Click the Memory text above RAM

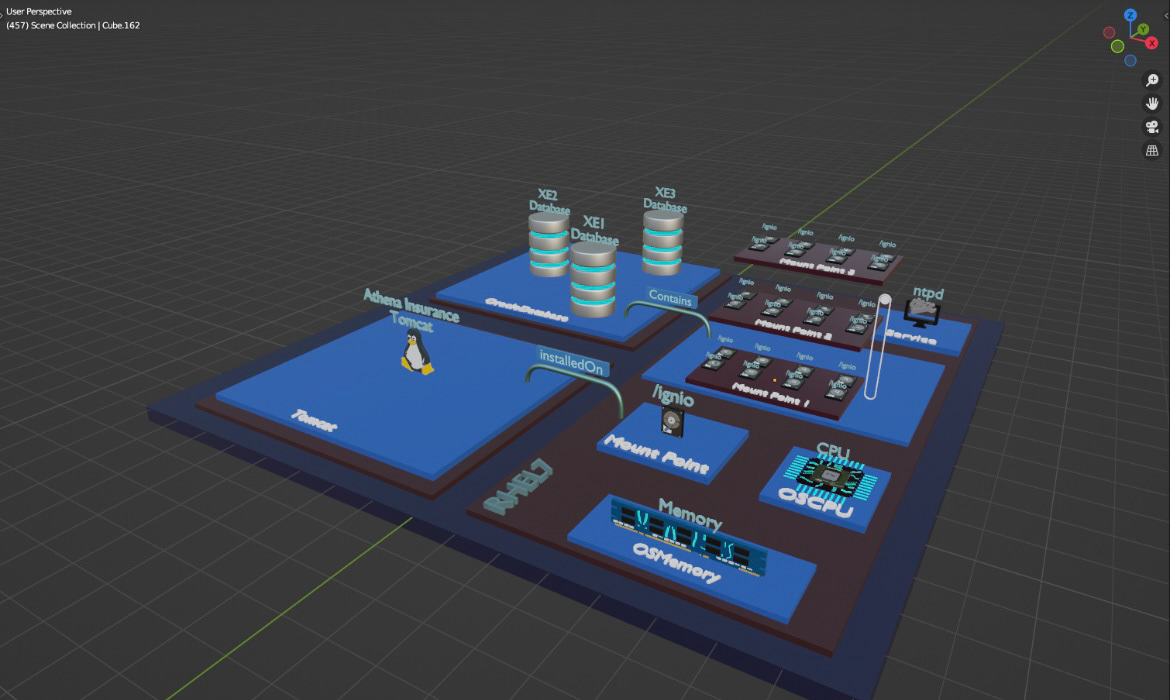pos(690,514)
